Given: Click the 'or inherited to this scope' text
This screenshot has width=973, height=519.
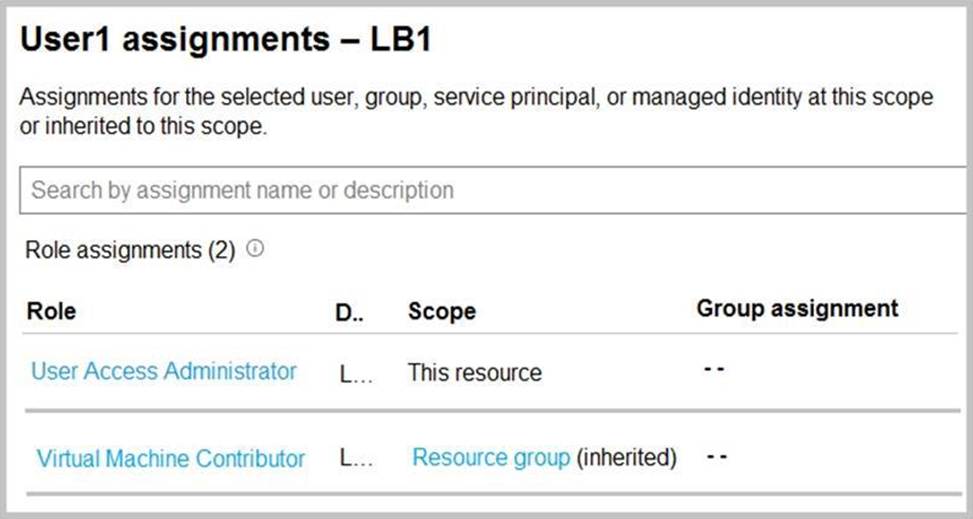Looking at the screenshot, I should [x=143, y=130].
